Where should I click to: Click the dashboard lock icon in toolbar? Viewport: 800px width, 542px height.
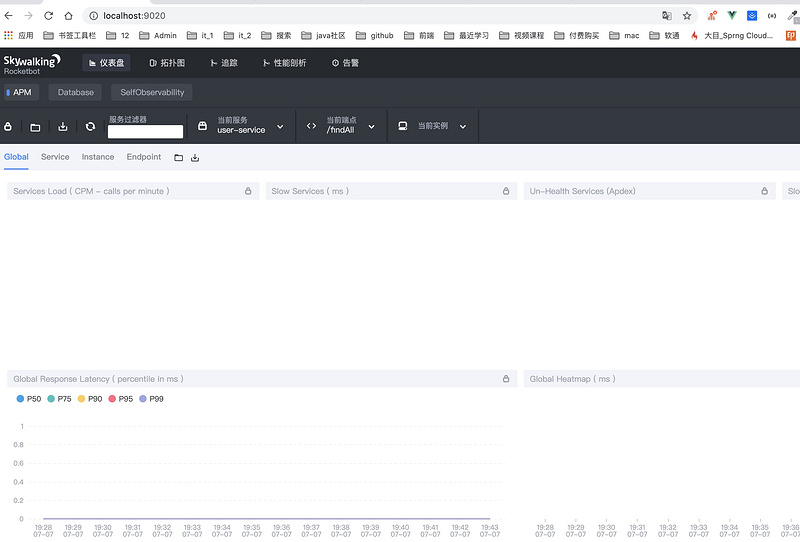click(8, 126)
